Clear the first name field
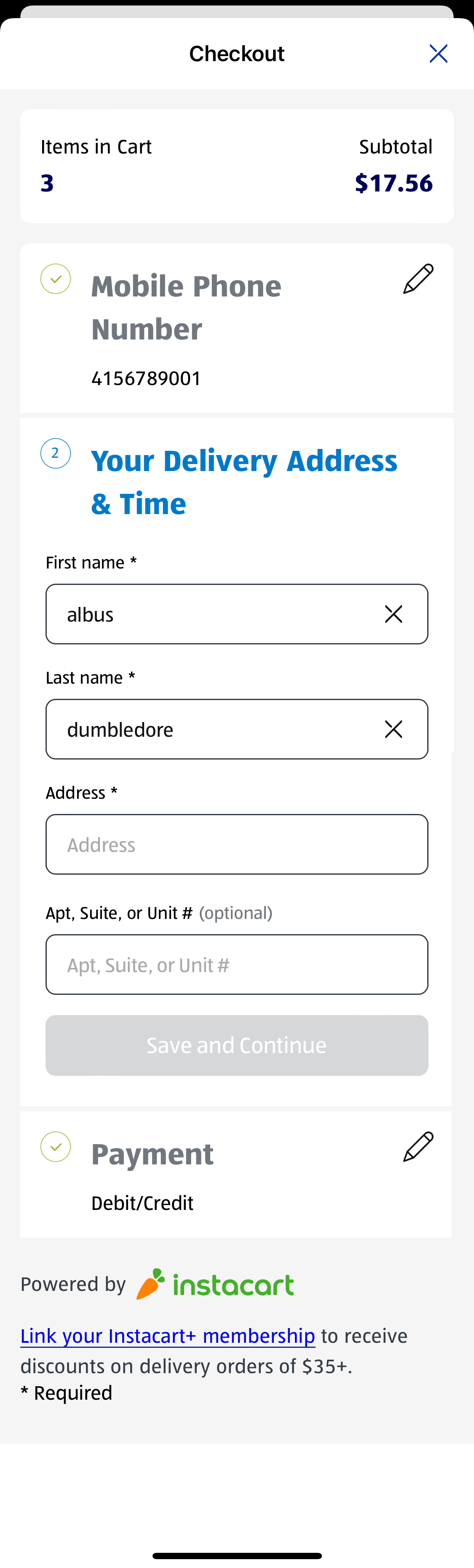The height and width of the screenshot is (1568, 474). [x=393, y=614]
